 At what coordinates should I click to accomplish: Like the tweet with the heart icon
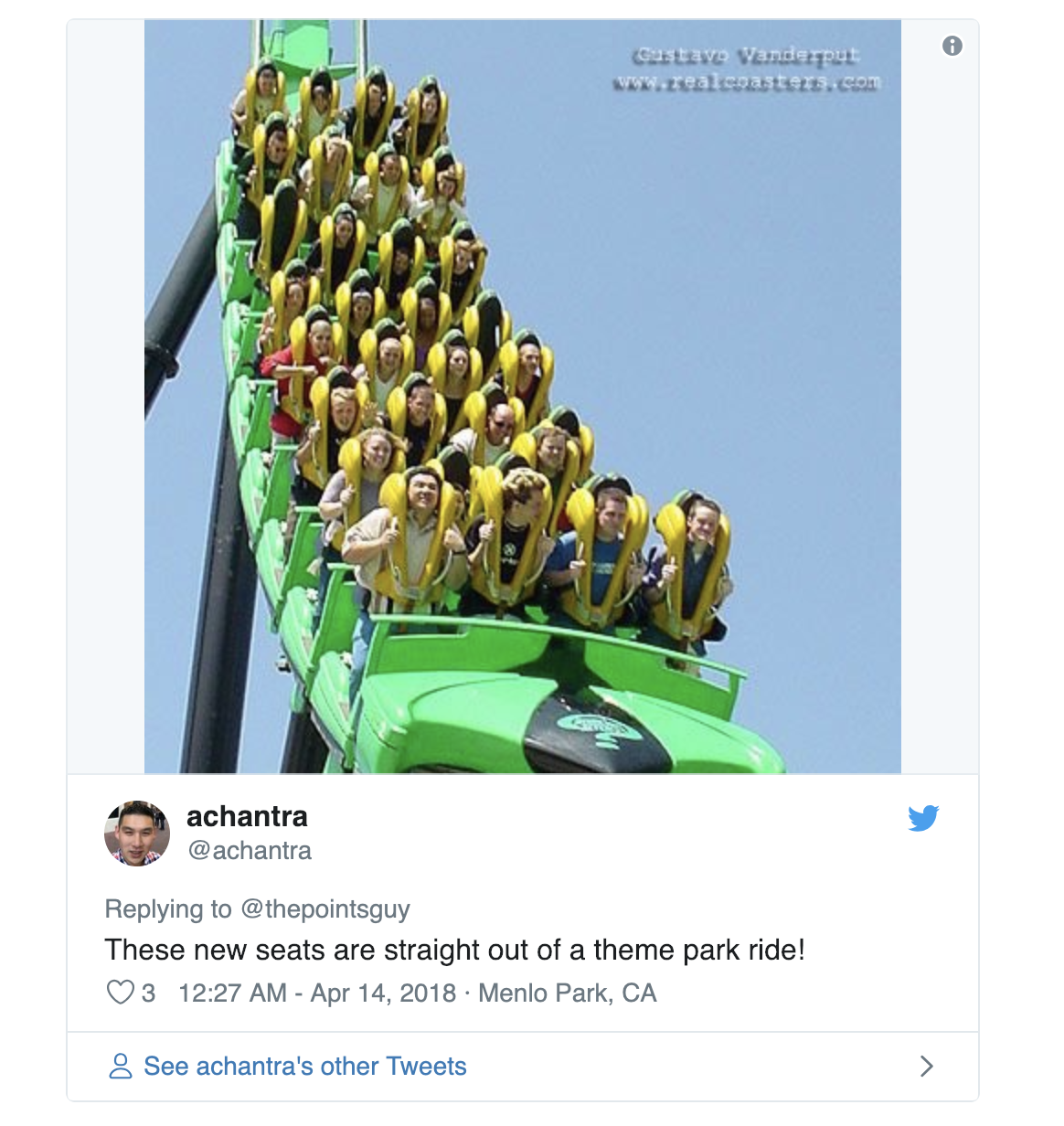pyautogui.click(x=121, y=993)
